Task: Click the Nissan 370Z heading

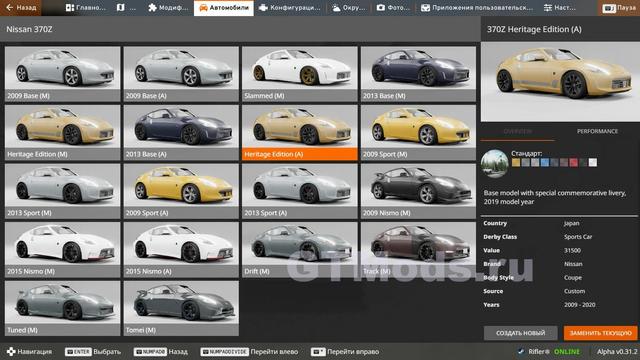Action: coord(29,29)
